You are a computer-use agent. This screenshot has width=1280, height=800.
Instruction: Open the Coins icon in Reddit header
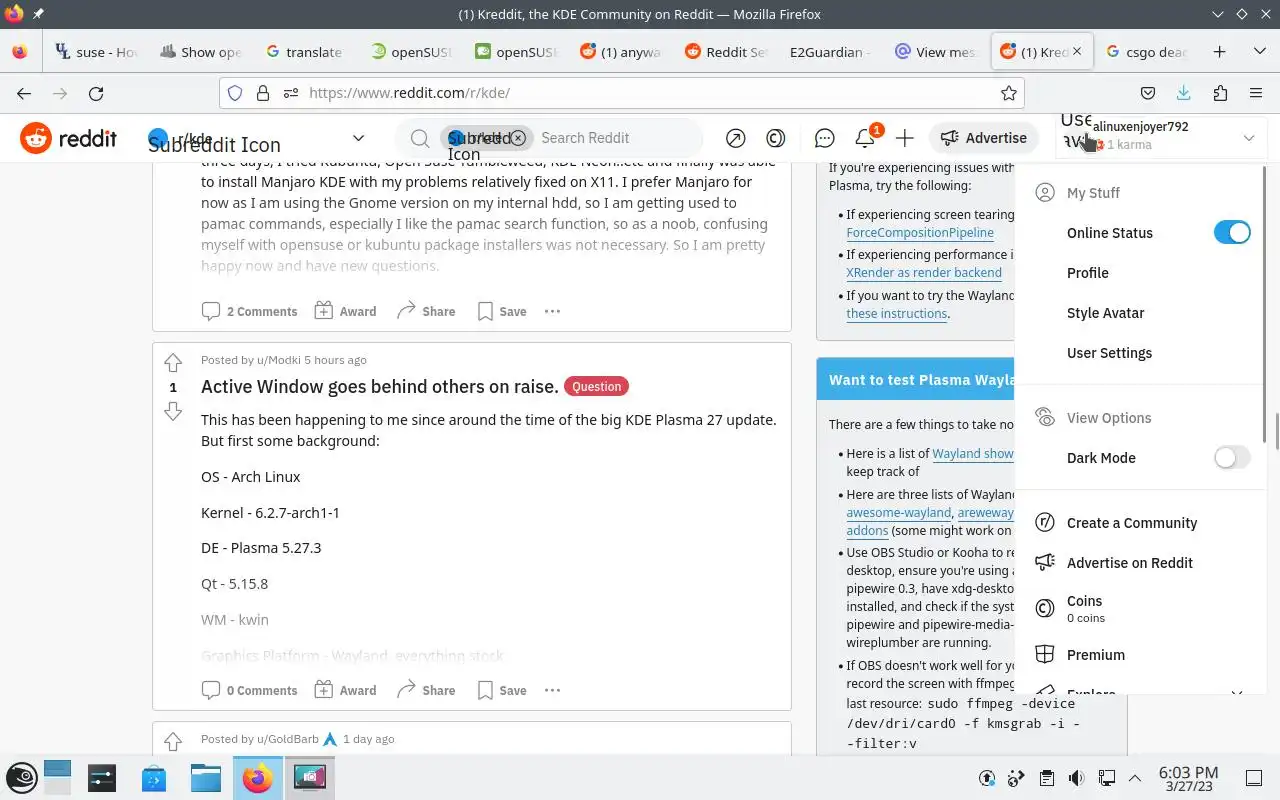[x=775, y=138]
